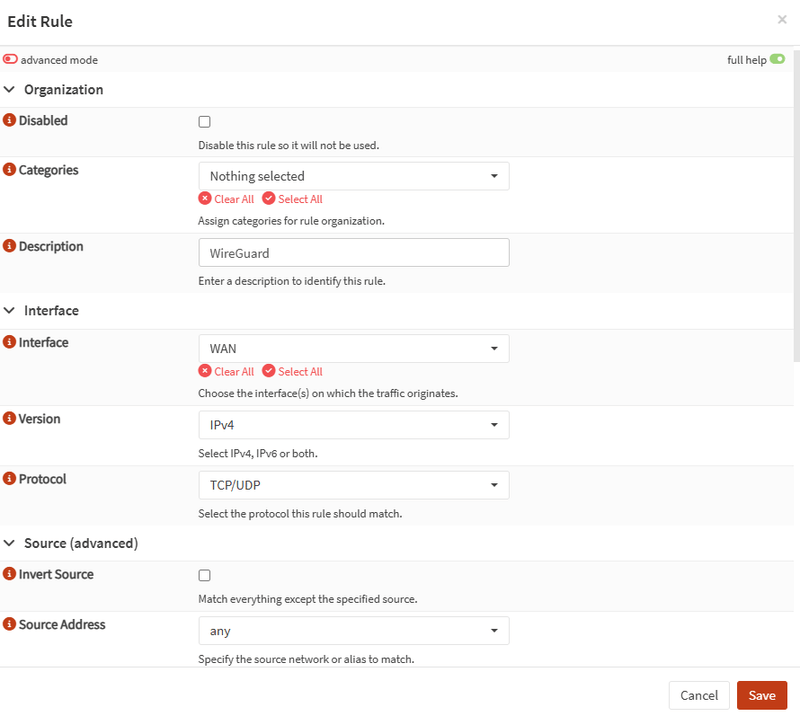Click the info icon beside Interface field

click(x=9, y=341)
